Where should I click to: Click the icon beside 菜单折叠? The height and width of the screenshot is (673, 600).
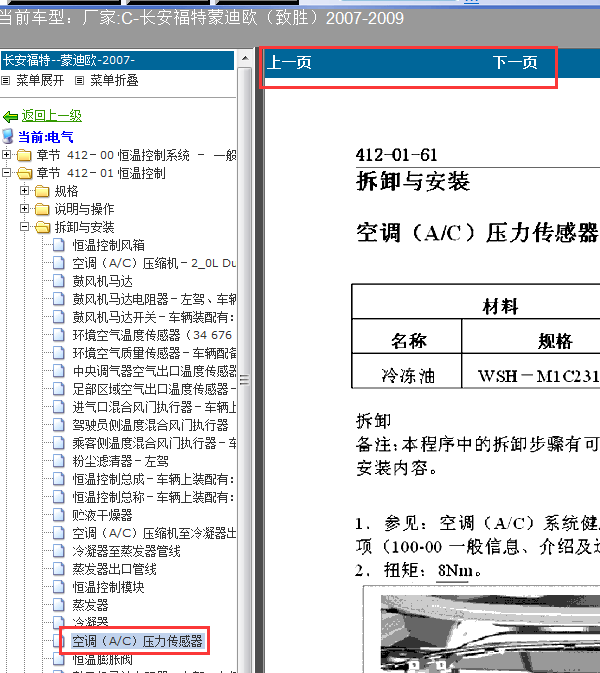coord(79,80)
